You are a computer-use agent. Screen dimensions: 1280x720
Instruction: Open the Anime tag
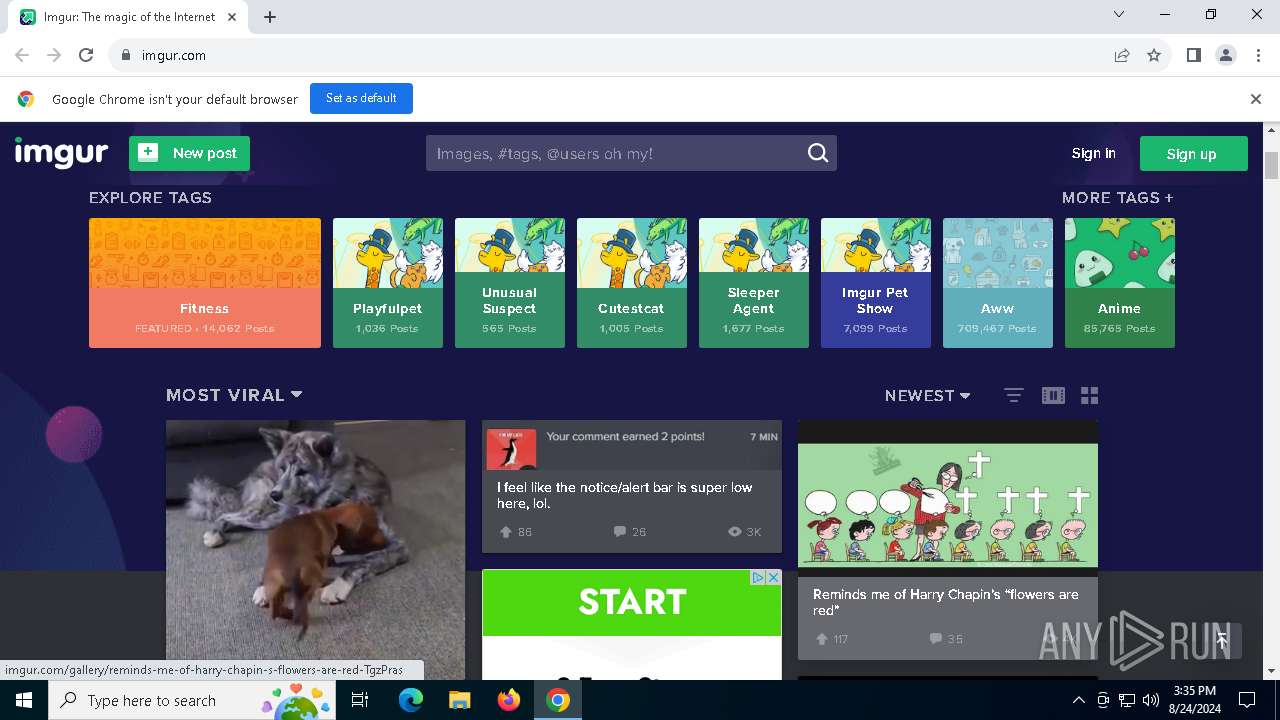click(1120, 283)
